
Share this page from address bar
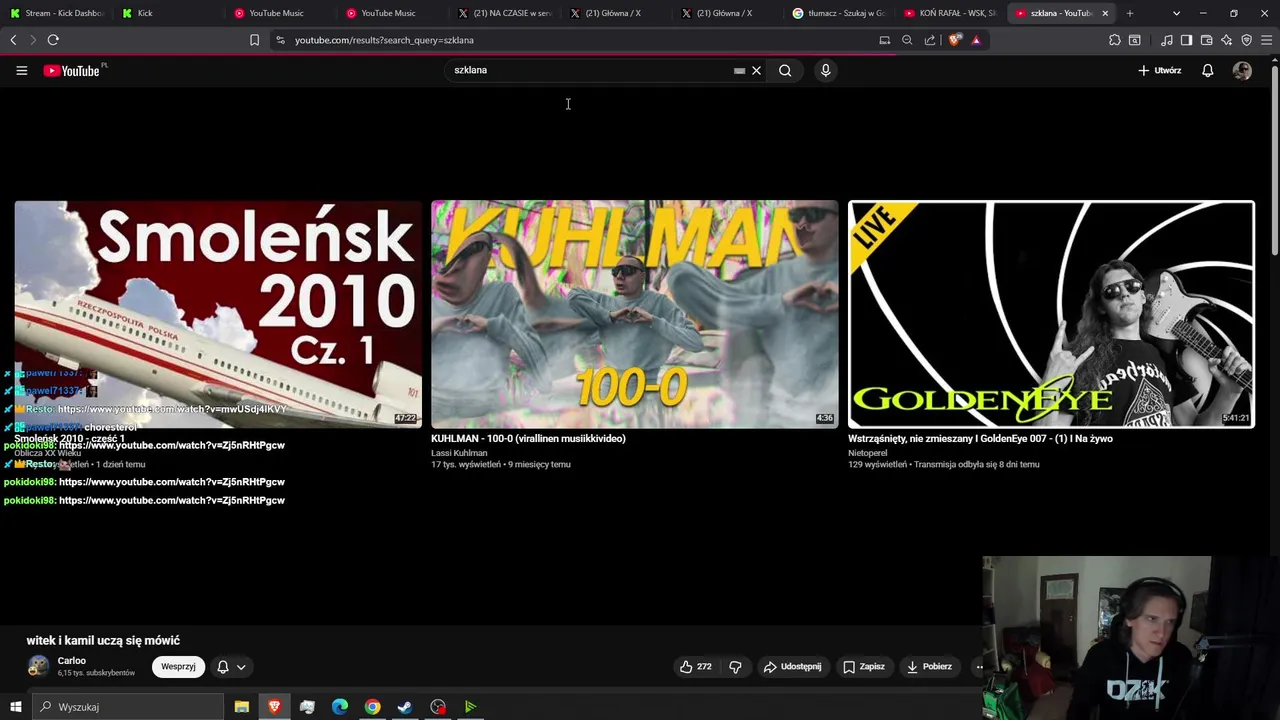[930, 40]
